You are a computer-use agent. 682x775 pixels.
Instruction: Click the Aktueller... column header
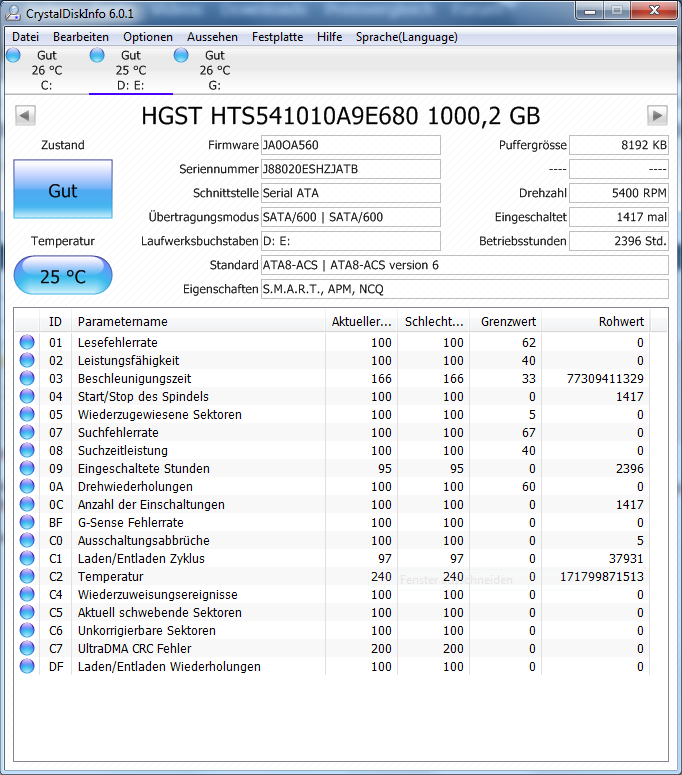pos(362,322)
